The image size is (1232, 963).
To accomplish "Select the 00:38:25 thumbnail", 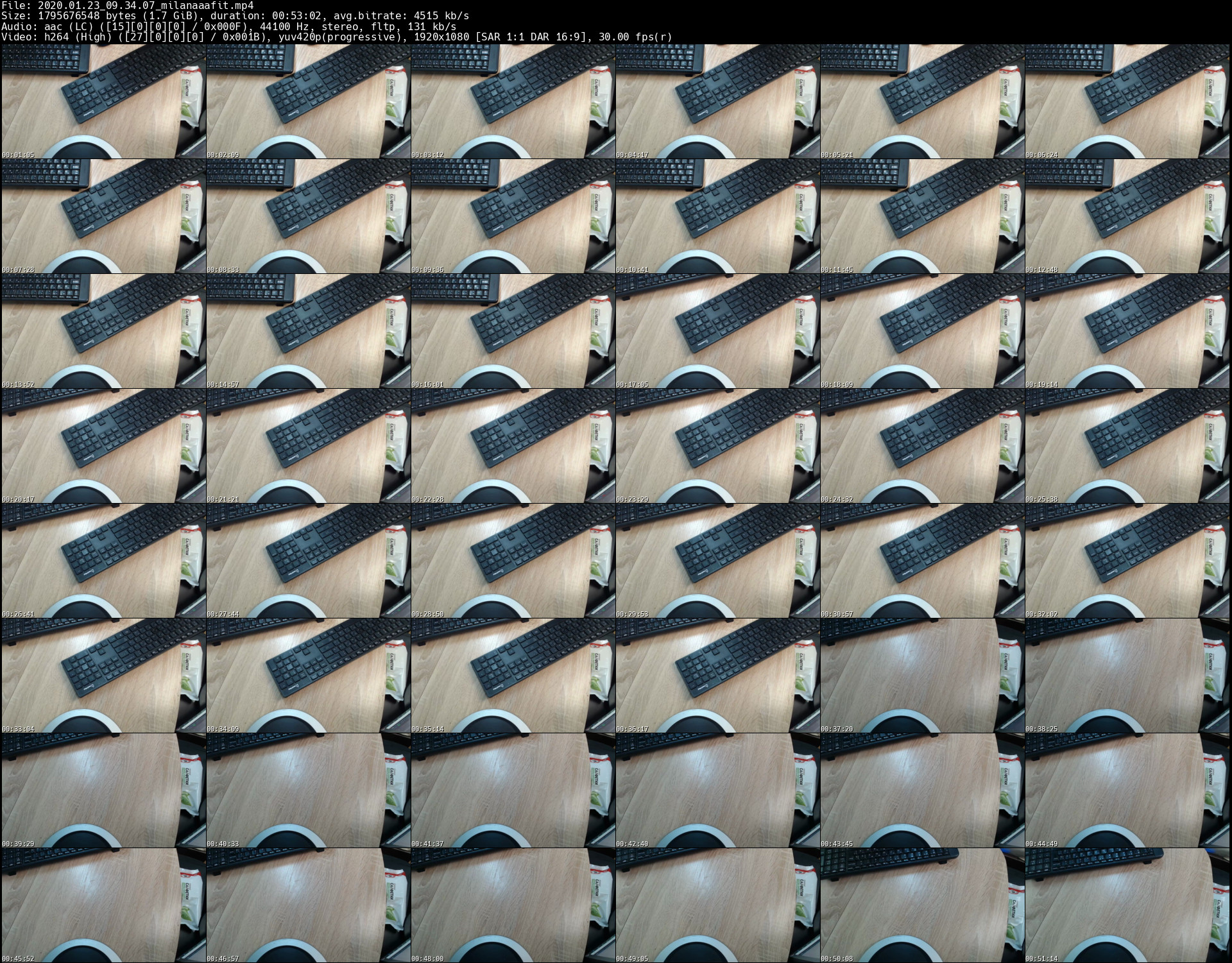I will tap(1127, 676).
